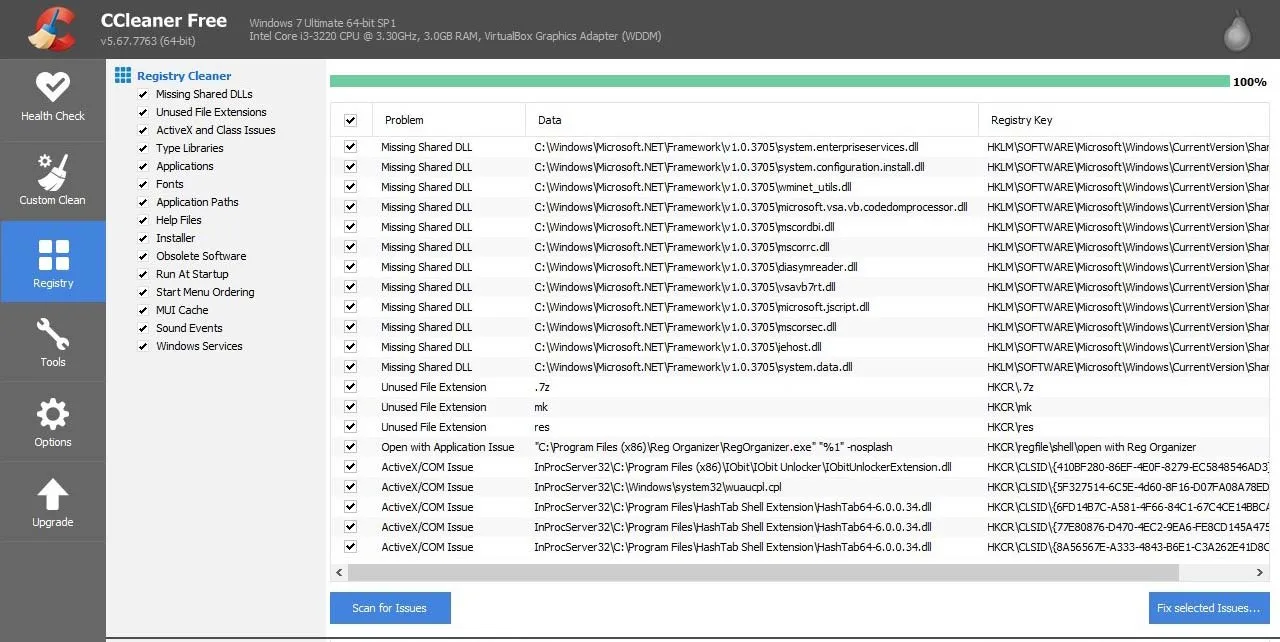Toggle the select-all checkbox in results header
Image resolution: width=1280 pixels, height=642 pixels.
click(x=350, y=119)
